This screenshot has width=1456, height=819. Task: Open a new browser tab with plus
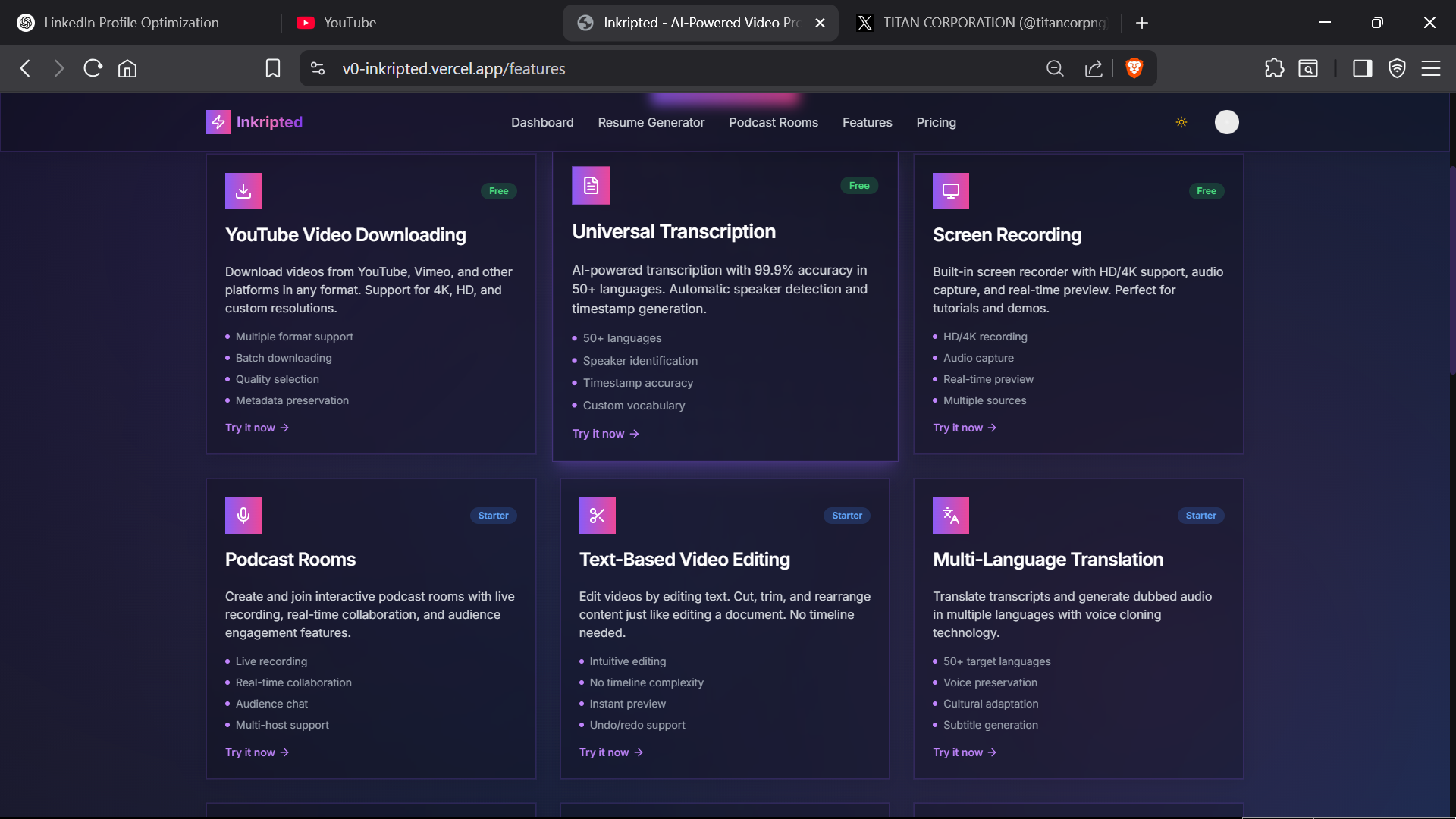click(1142, 23)
